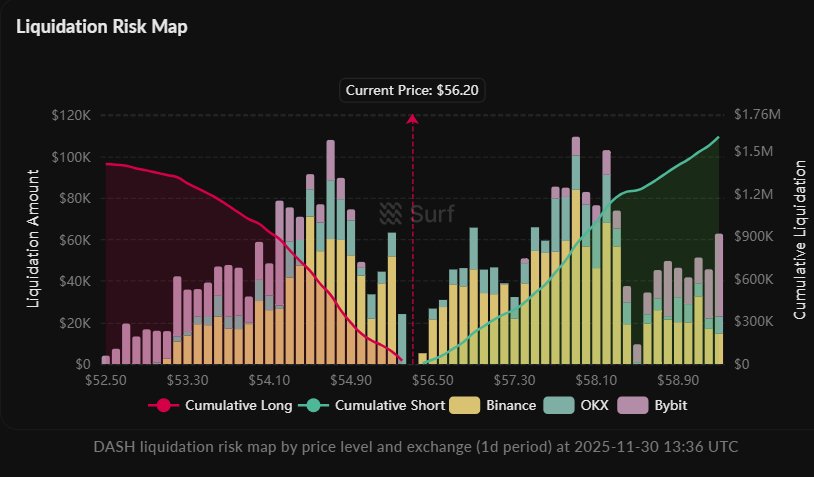Screen dimensions: 814x477
Task: Click the Current Price $56.20 label
Action: tap(411, 90)
